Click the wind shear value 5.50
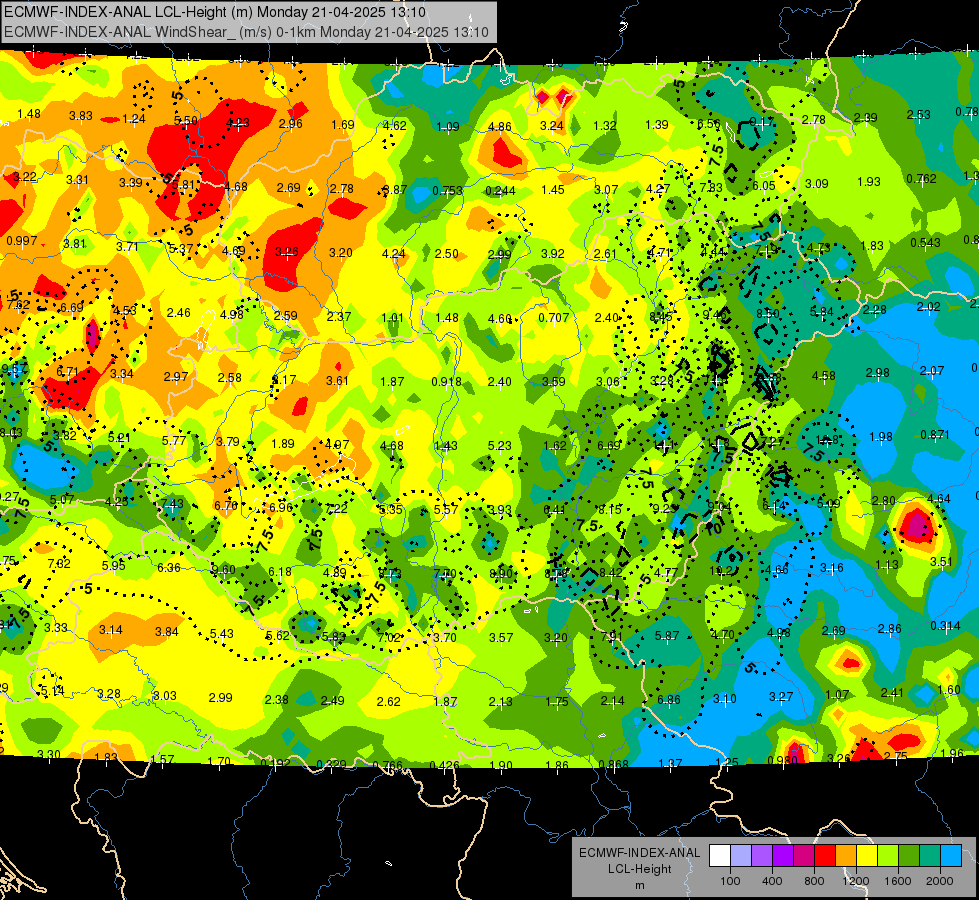This screenshot has width=979, height=900. coord(186,121)
